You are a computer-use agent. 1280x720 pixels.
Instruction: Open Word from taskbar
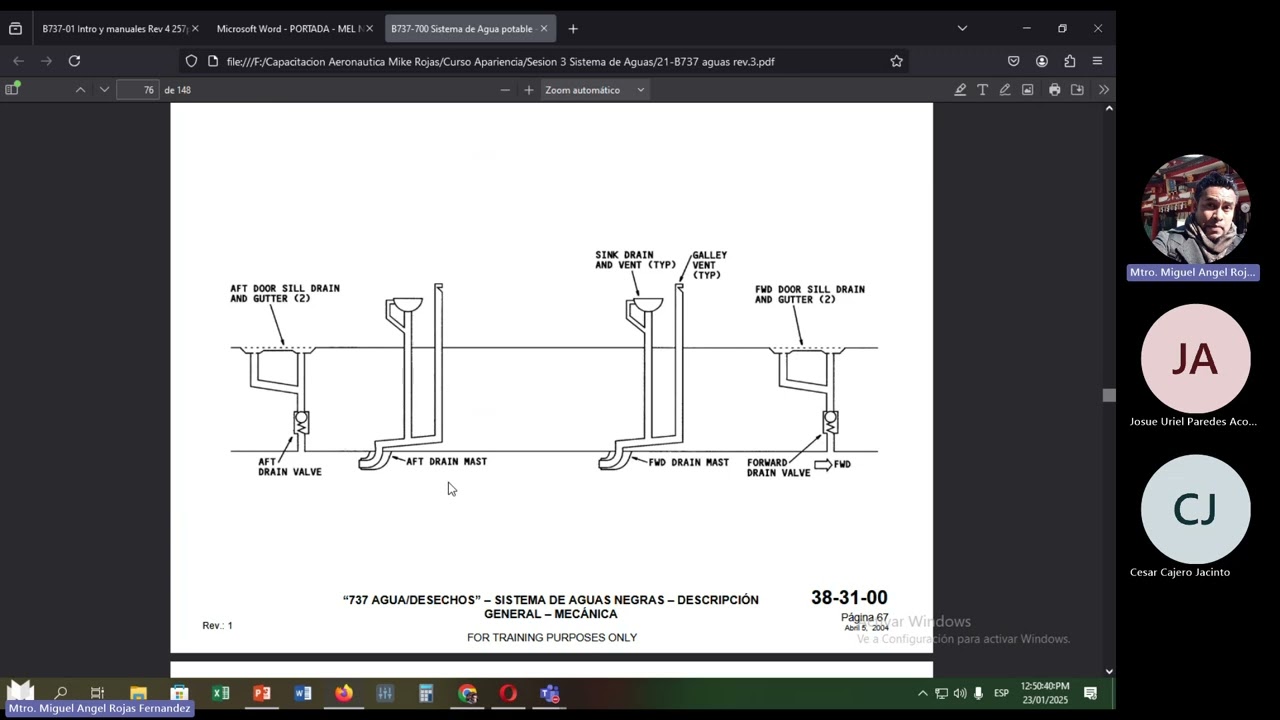coord(303,693)
